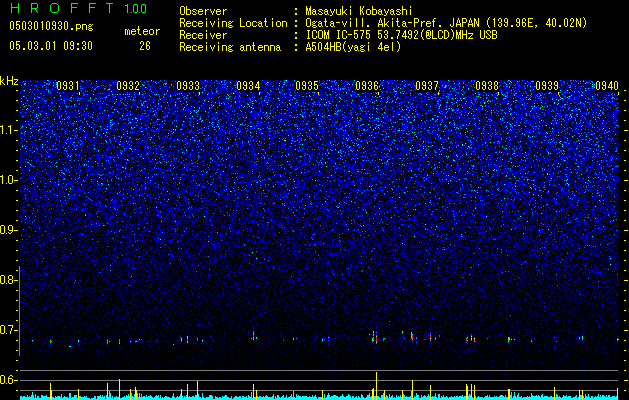The height and width of the screenshot is (400, 629).
Task: Click the Receiving Location label
Action: point(233,23)
